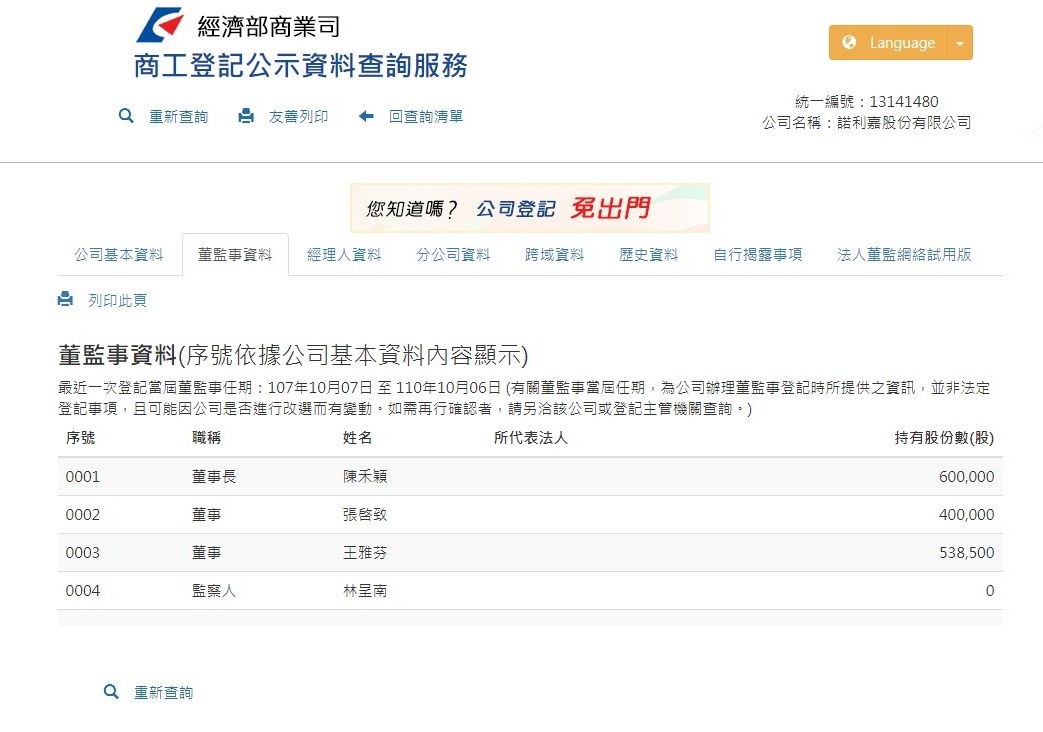Open the 友善列印 link
This screenshot has width=1043, height=732.
298,116
